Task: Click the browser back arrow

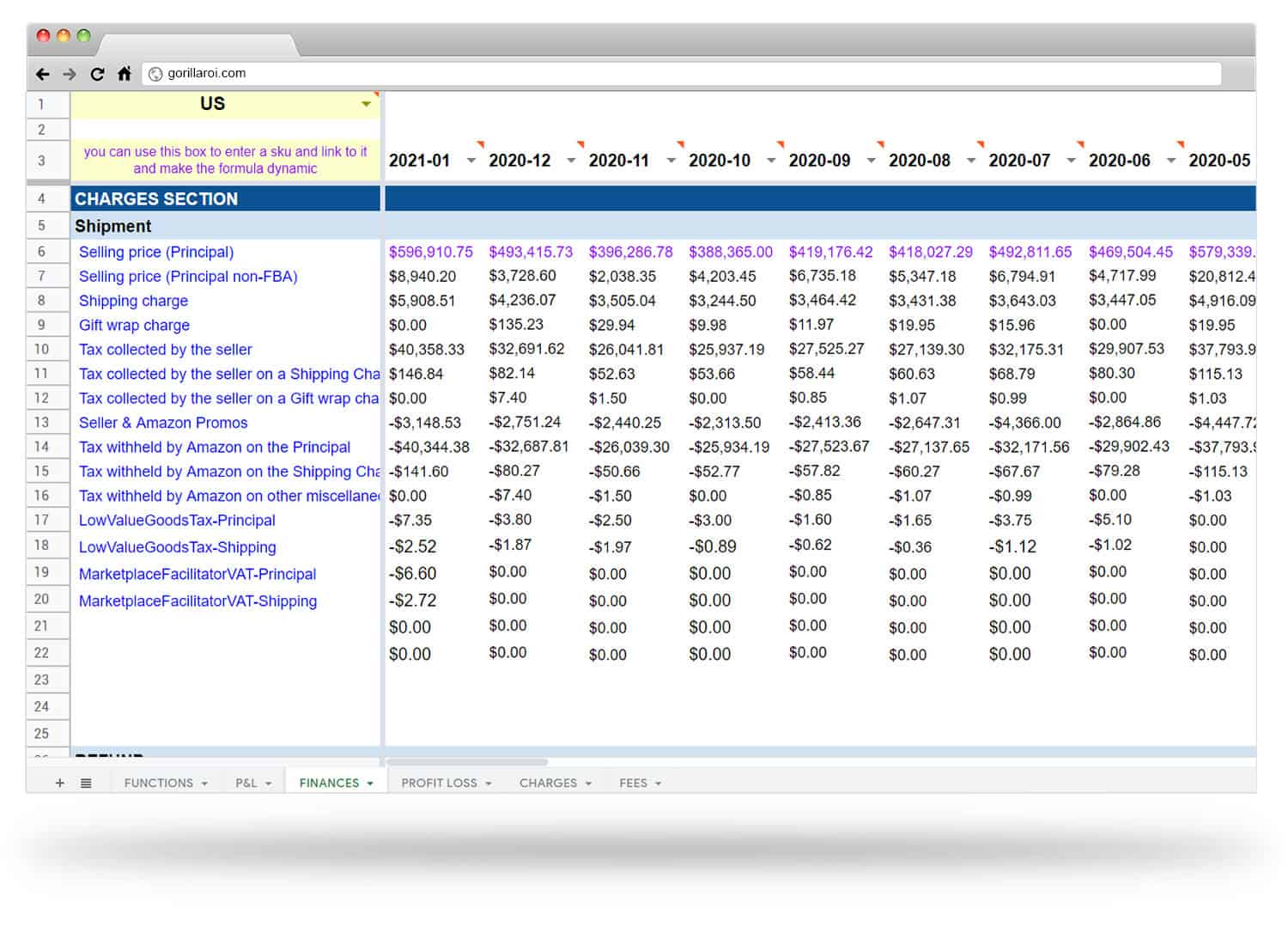Action: [43, 74]
